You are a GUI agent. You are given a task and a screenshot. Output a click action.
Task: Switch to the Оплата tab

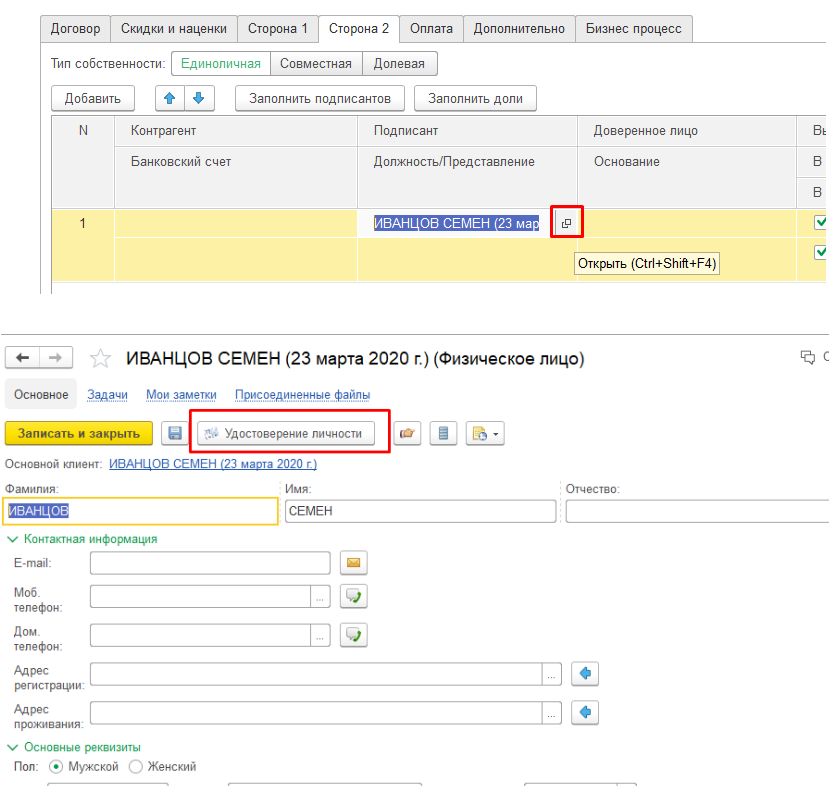(x=431, y=29)
